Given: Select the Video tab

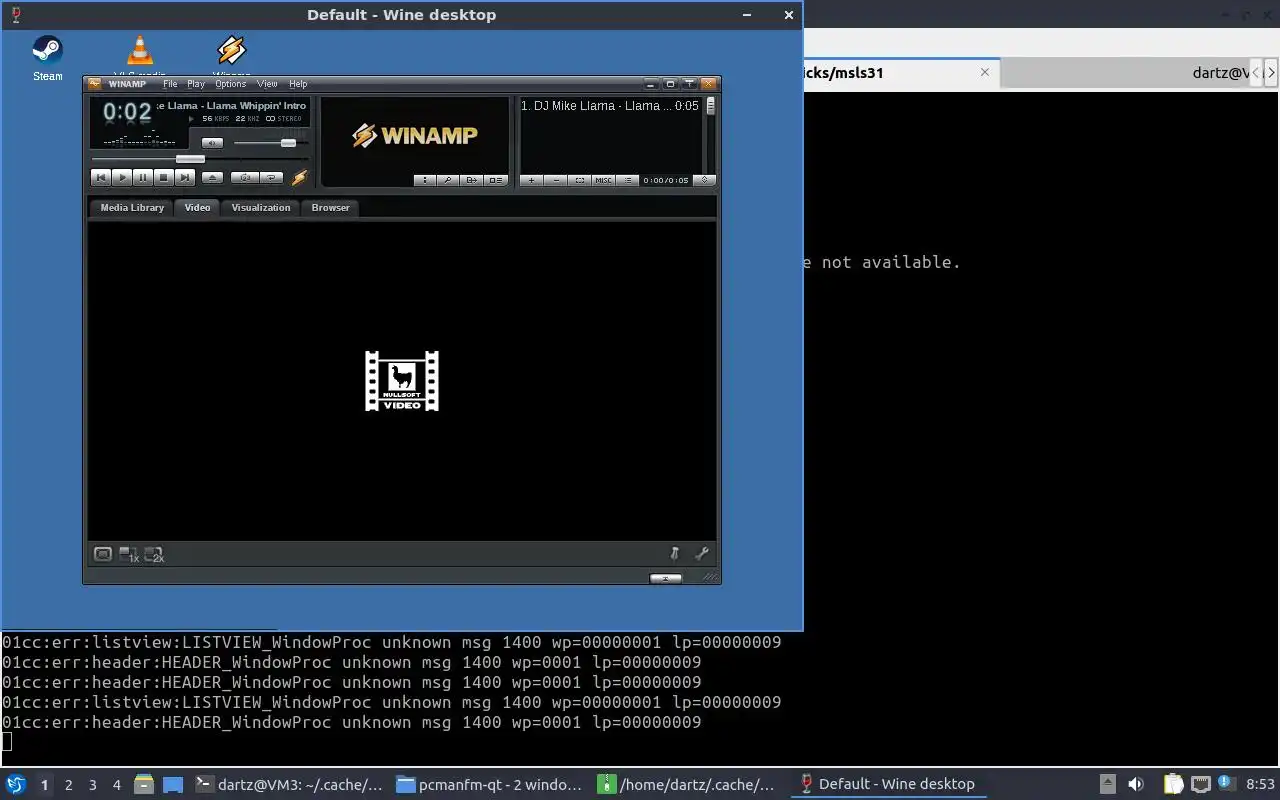Looking at the screenshot, I should tap(197, 207).
